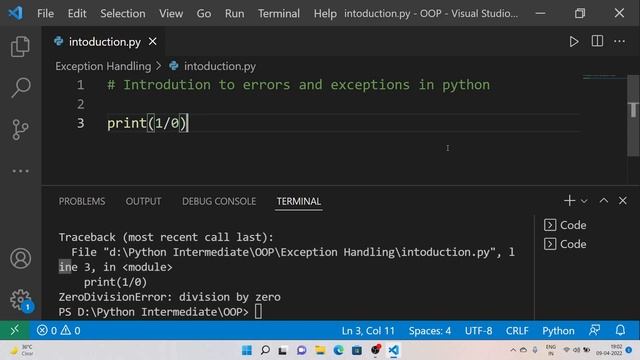Select the first Code terminal entry

coord(565,225)
